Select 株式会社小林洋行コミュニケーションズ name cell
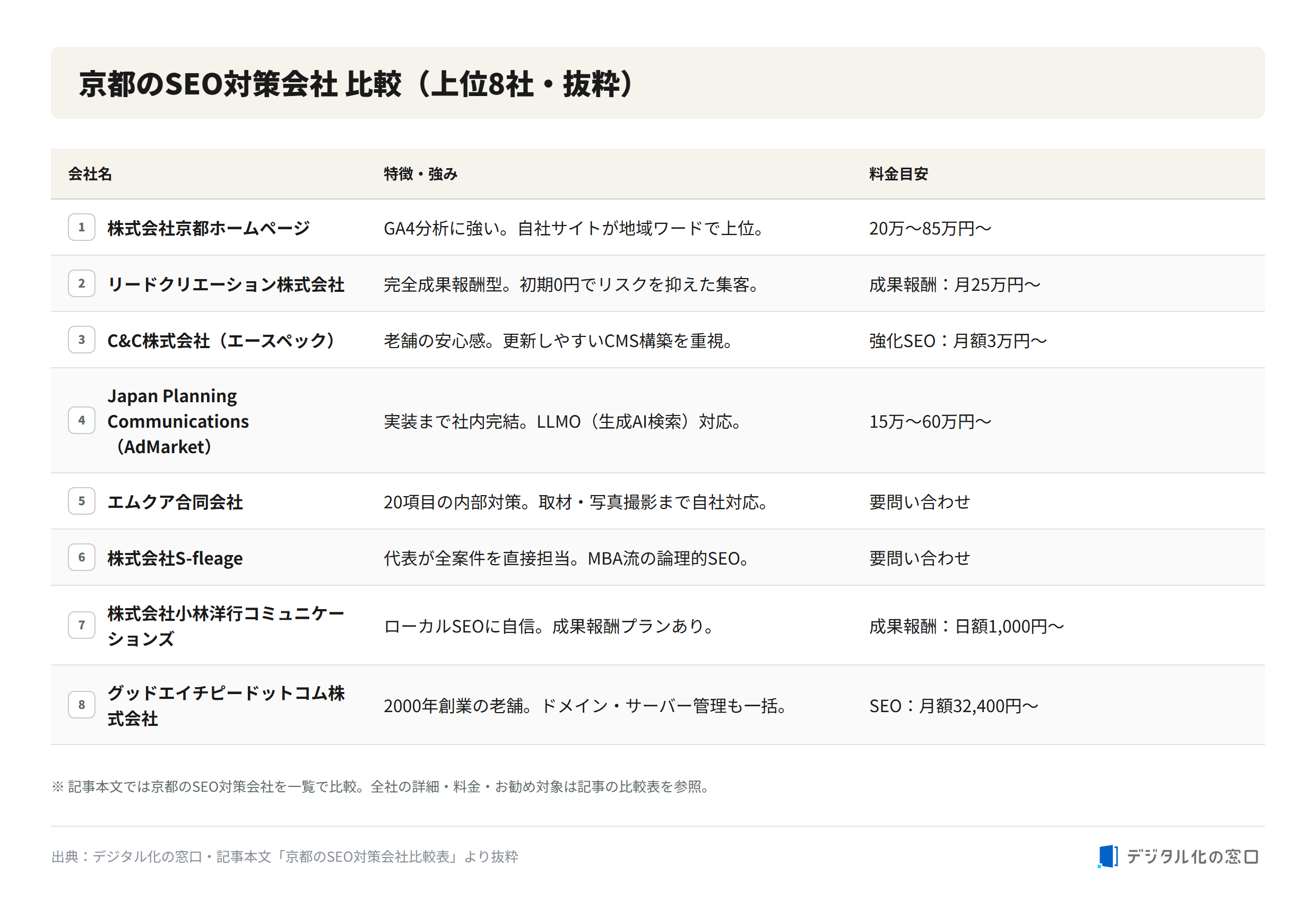 226,626
